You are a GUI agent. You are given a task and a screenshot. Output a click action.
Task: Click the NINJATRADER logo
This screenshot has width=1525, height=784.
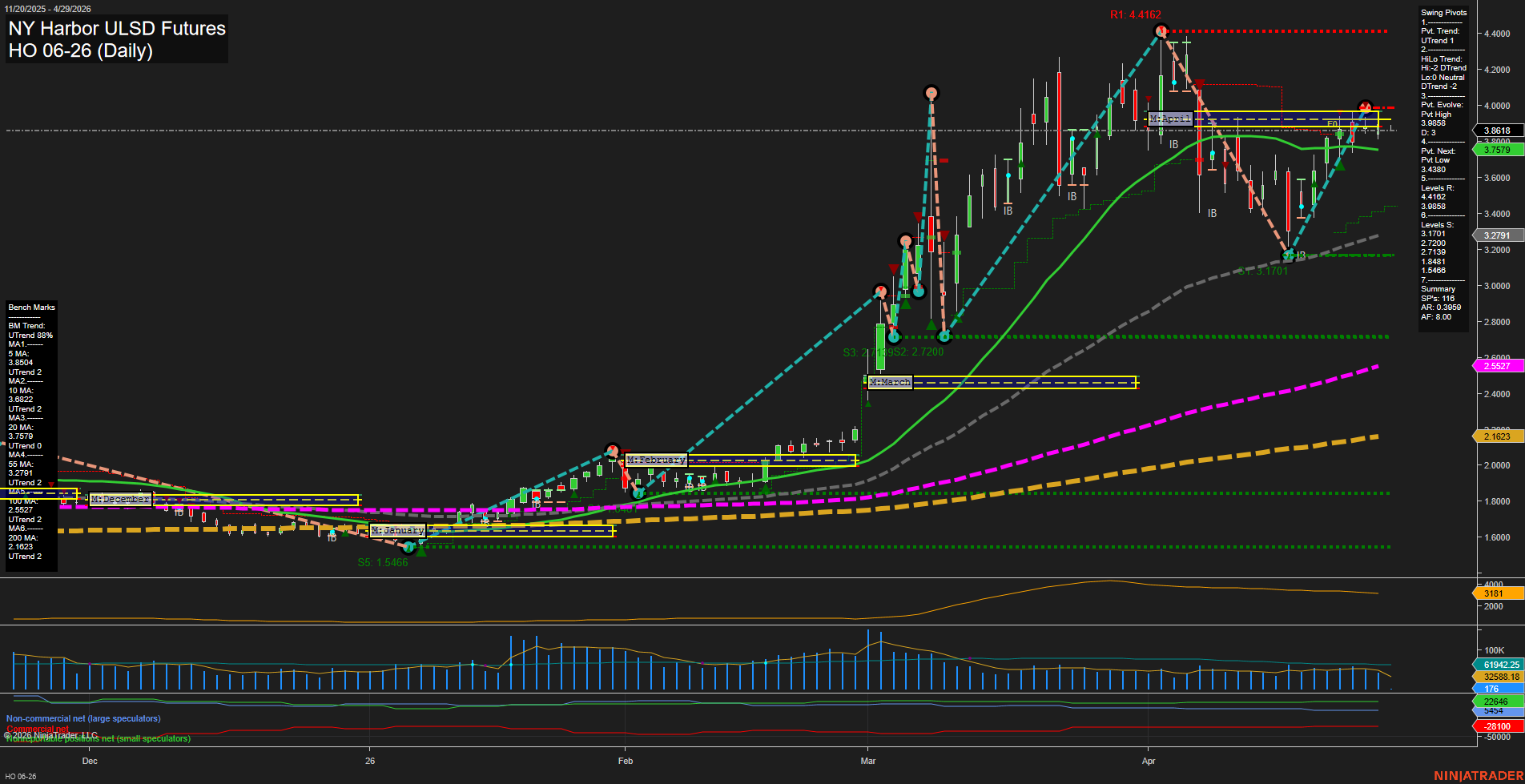tap(1478, 775)
